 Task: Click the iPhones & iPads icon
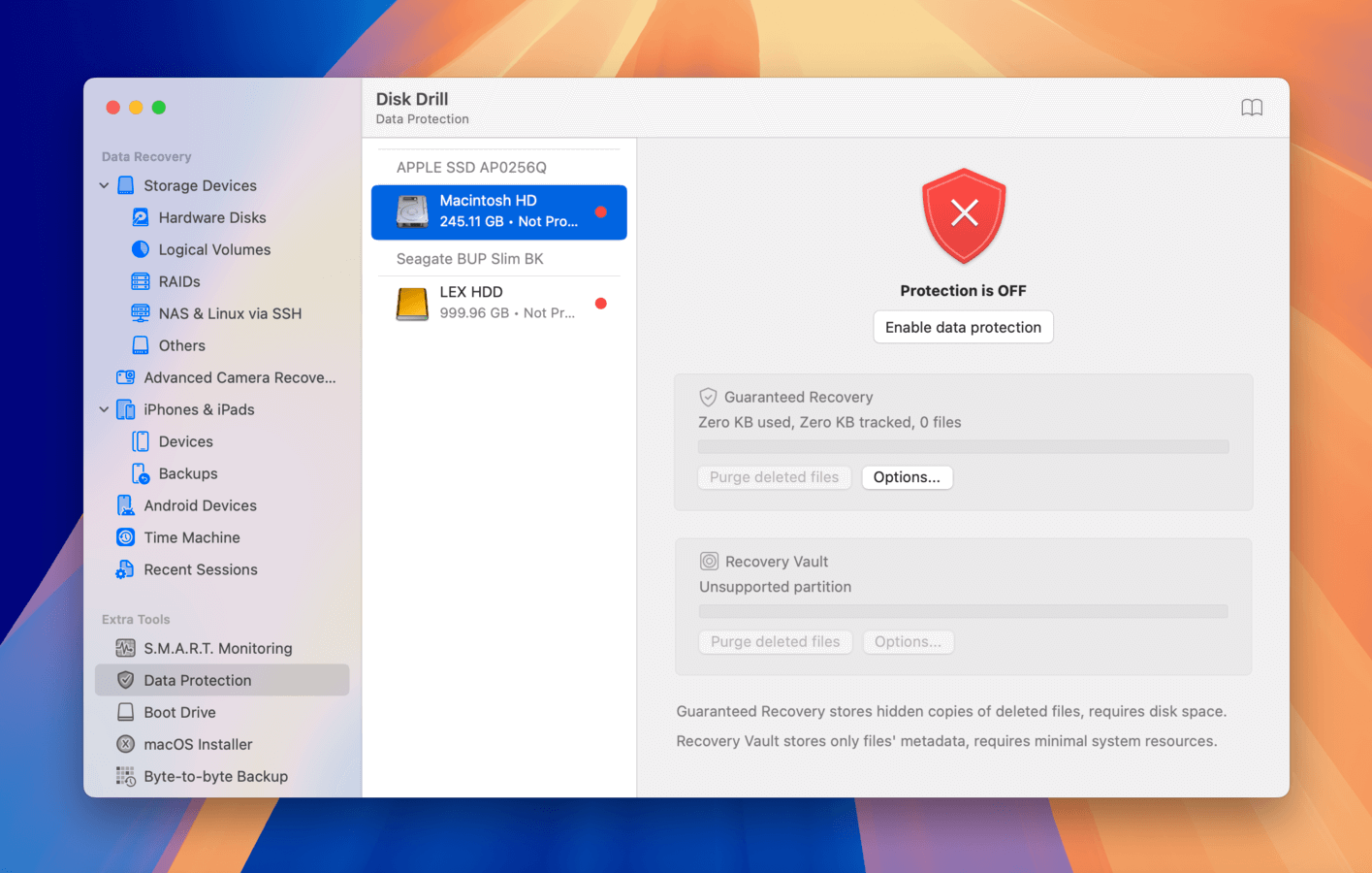point(126,409)
